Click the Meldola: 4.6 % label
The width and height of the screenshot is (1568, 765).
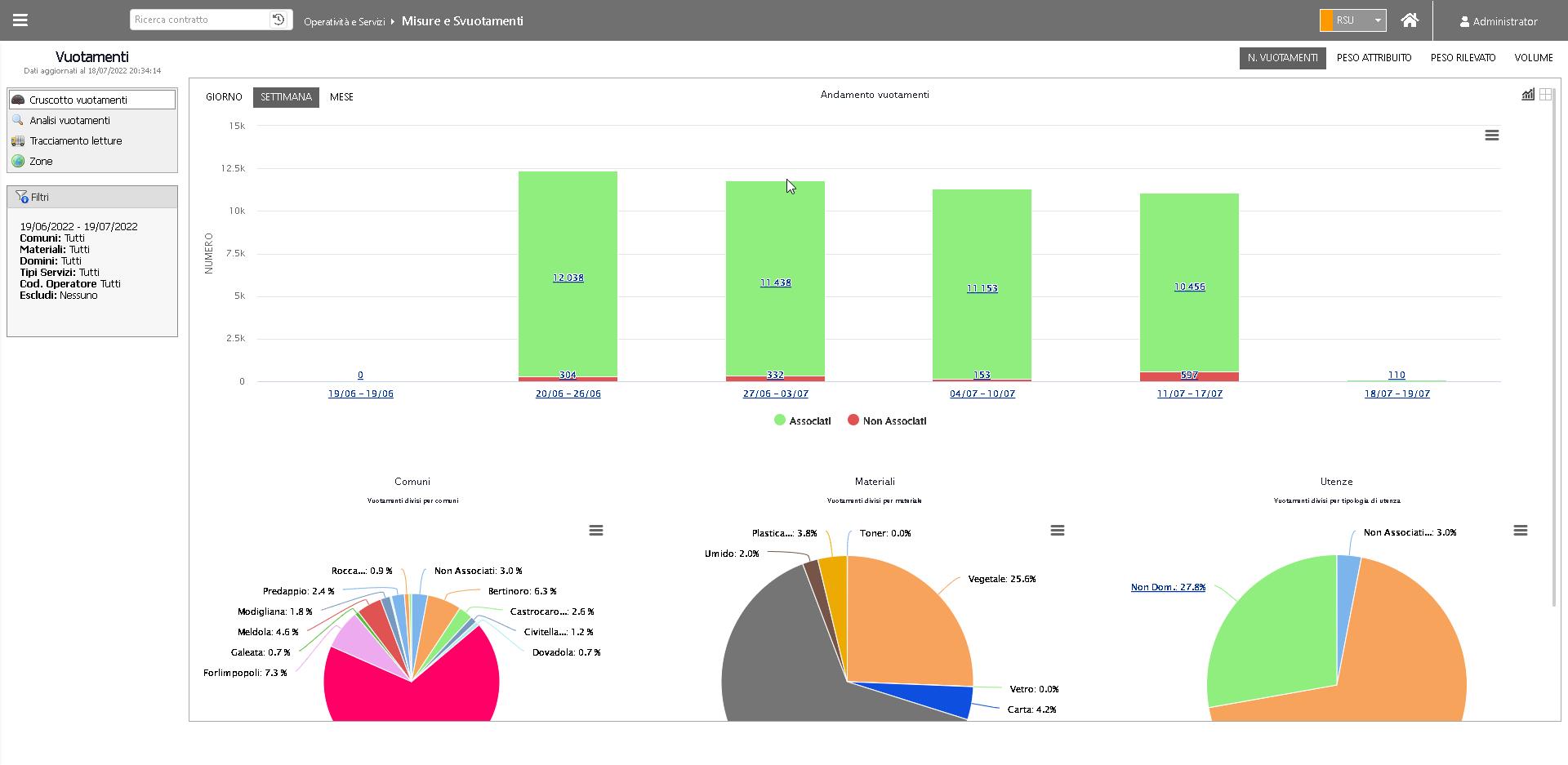point(268,632)
